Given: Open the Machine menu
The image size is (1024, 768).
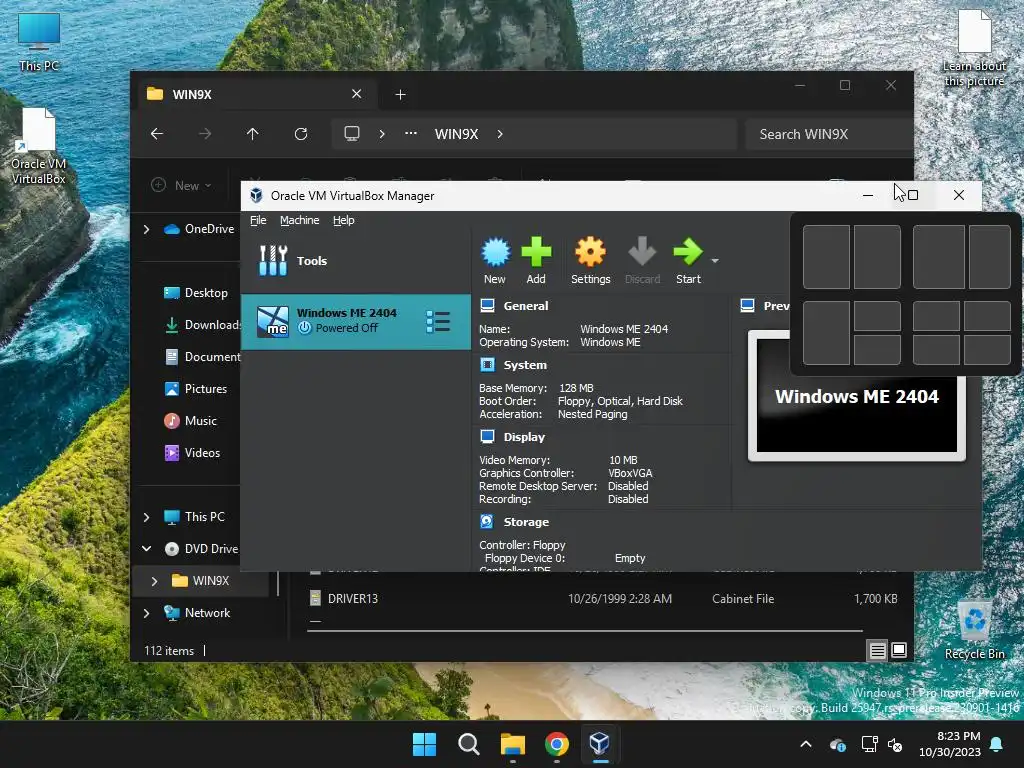Looking at the screenshot, I should (300, 220).
